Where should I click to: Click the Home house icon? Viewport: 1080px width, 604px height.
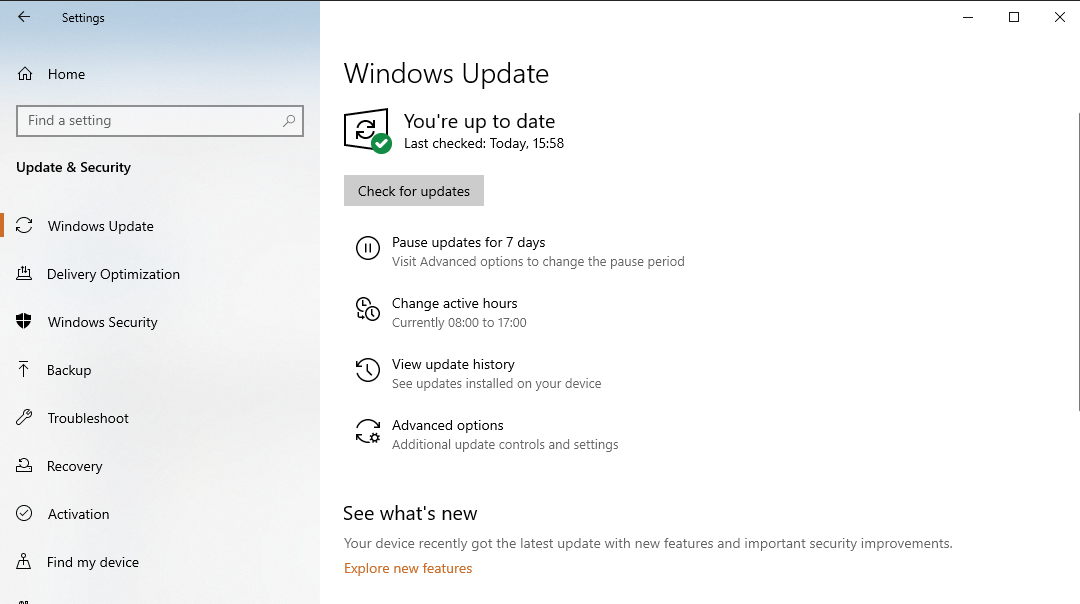[x=25, y=74]
